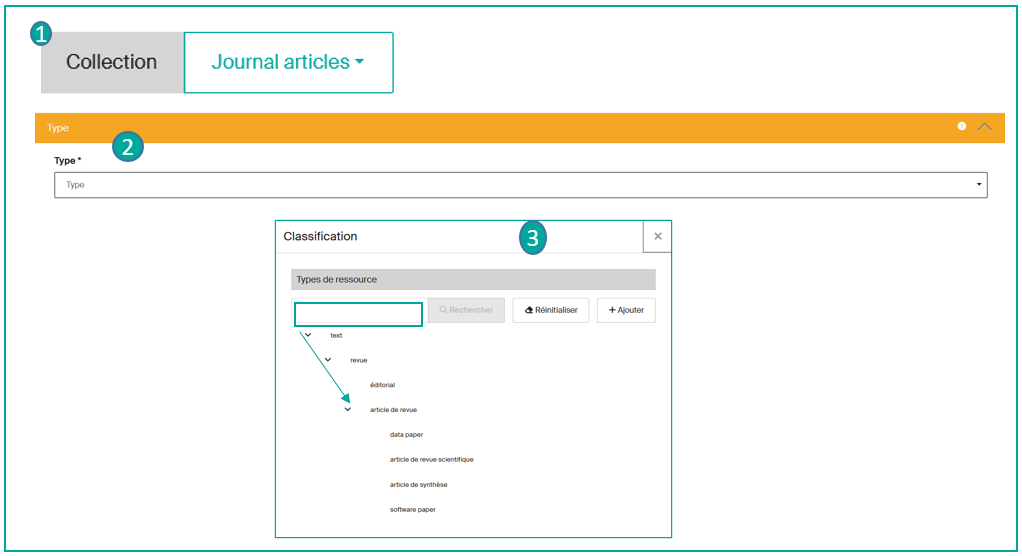Choose 'article de revue scientifique' item

coord(431,459)
